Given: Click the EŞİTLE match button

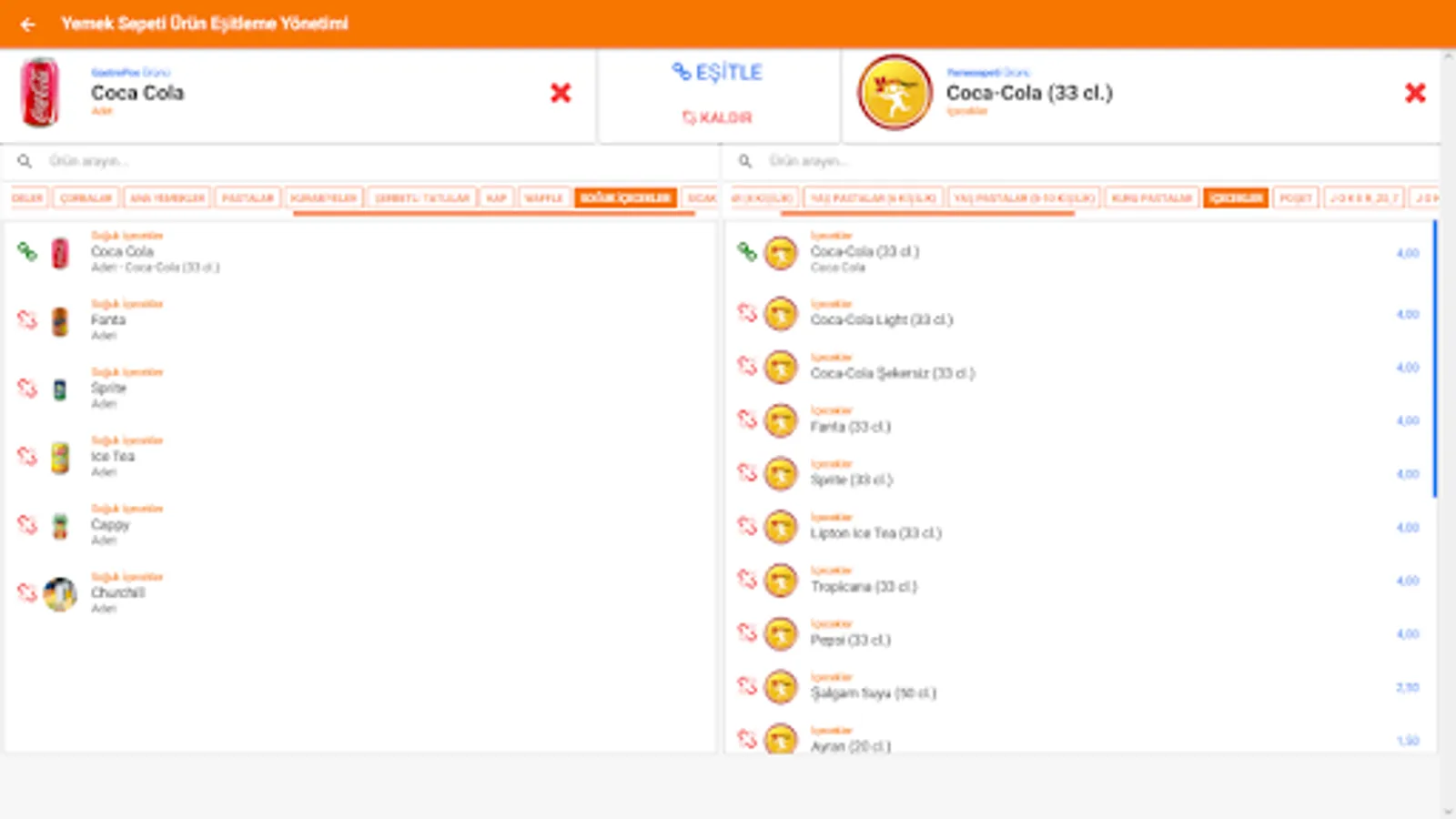Looking at the screenshot, I should (717, 73).
